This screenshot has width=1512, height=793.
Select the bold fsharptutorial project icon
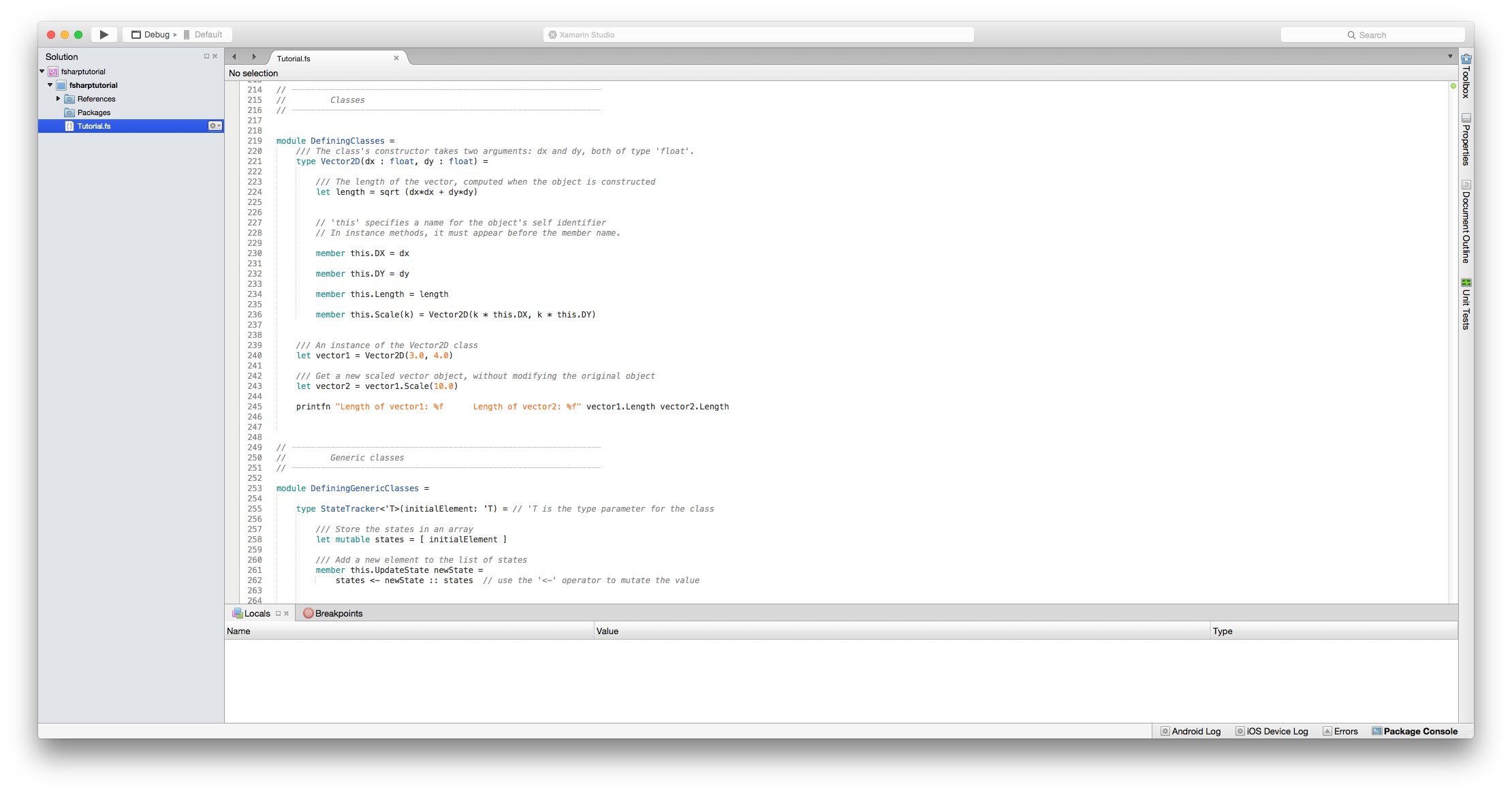[x=61, y=85]
